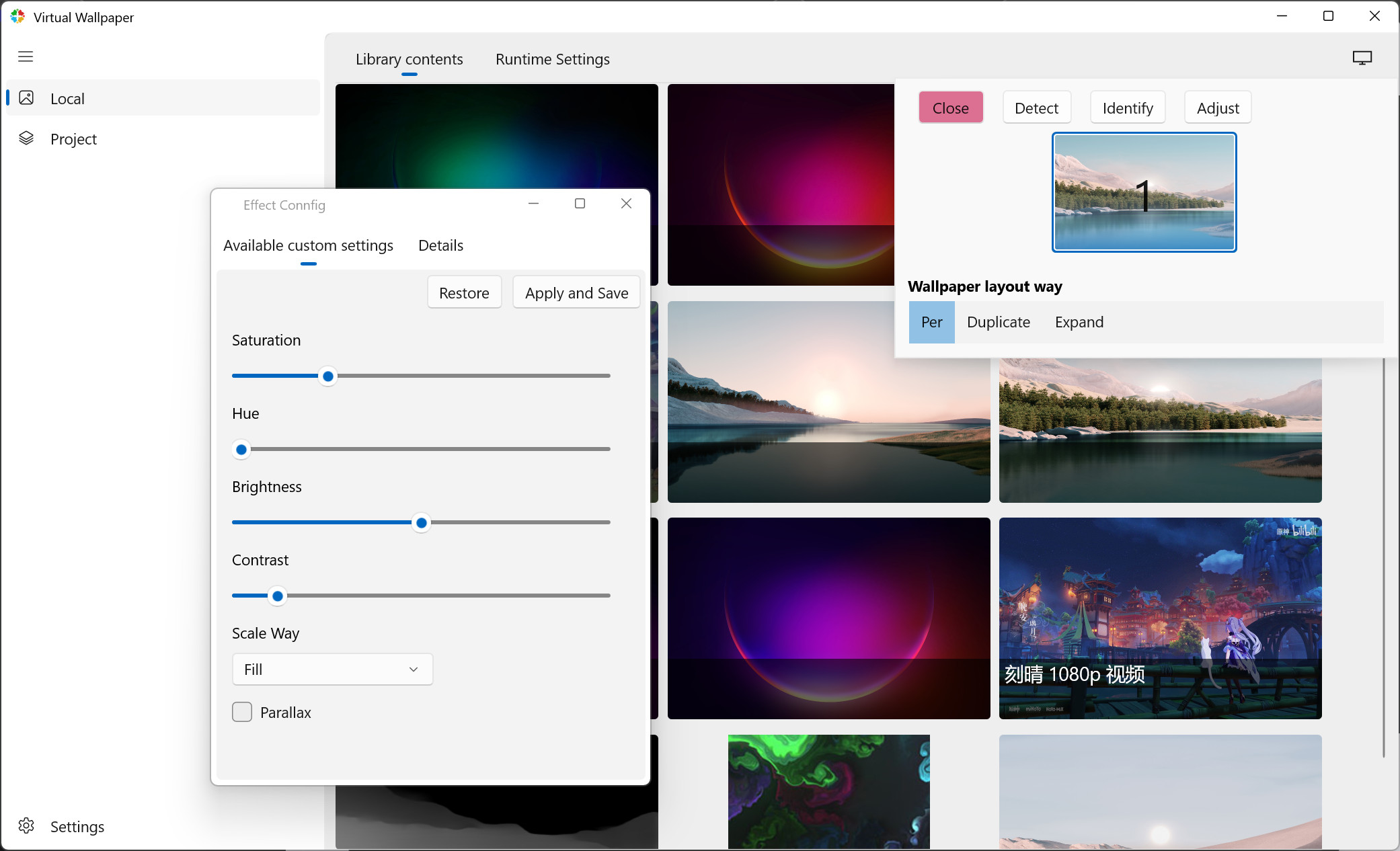Open the Details tab in Effect Config
The height and width of the screenshot is (851, 1400).
pyautogui.click(x=440, y=245)
